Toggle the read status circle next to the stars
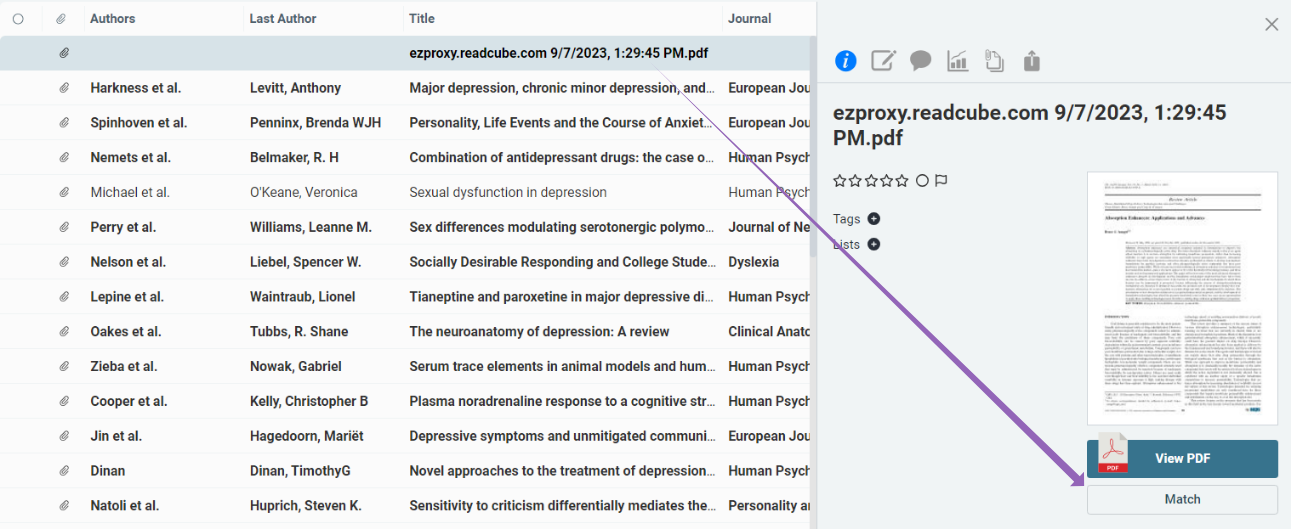This screenshot has width=1291, height=529. [x=922, y=181]
